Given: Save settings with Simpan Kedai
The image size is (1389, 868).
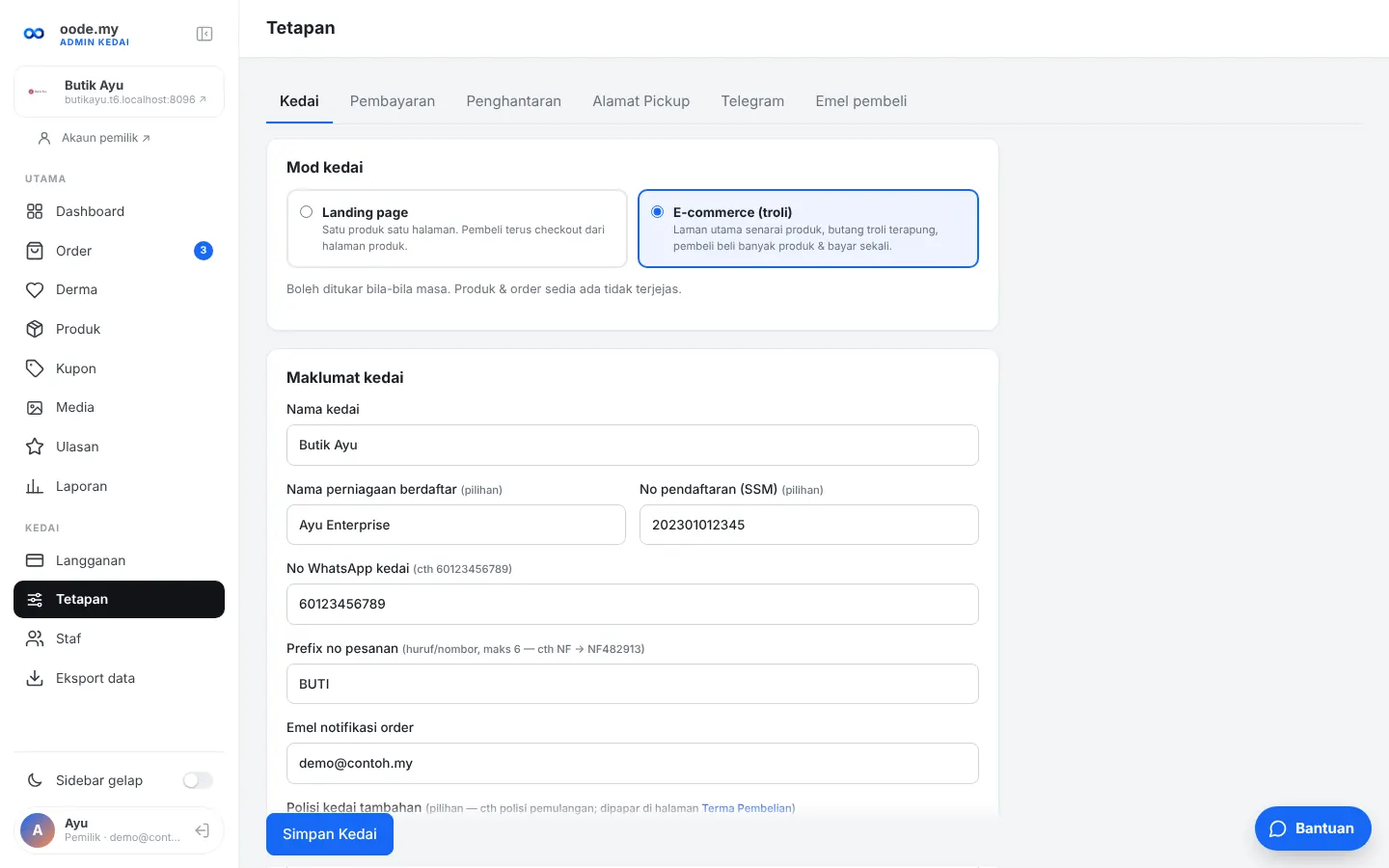Looking at the screenshot, I should point(330,834).
